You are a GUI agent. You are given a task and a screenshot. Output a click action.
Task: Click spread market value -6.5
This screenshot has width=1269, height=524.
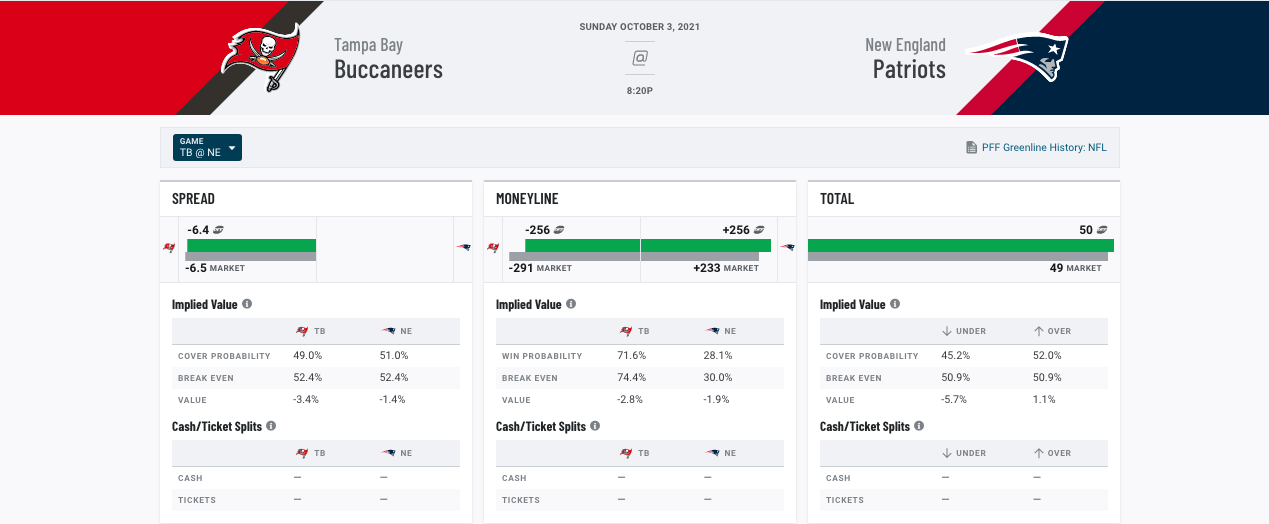click(196, 268)
